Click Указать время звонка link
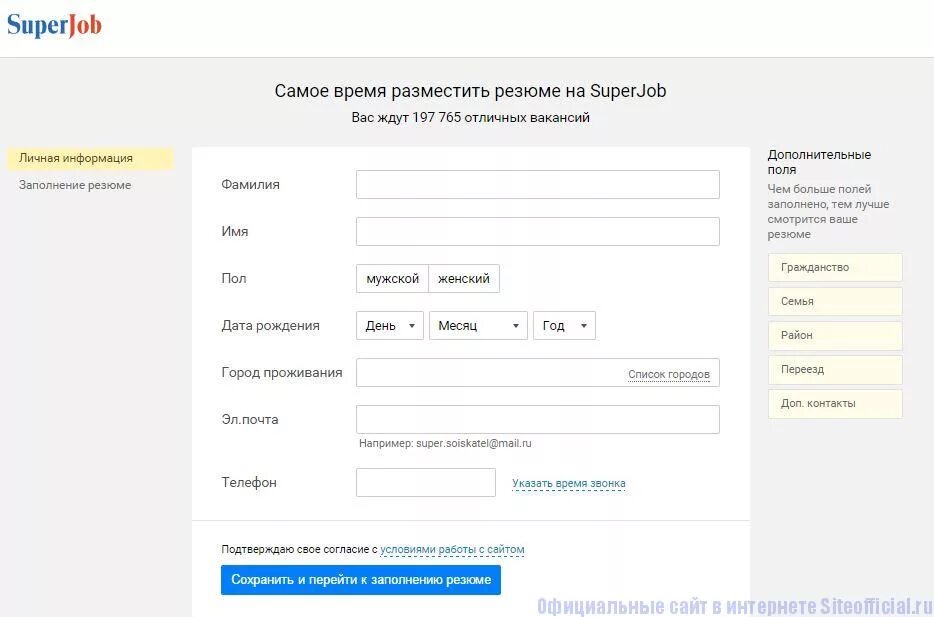The image size is (934, 617). pos(568,483)
